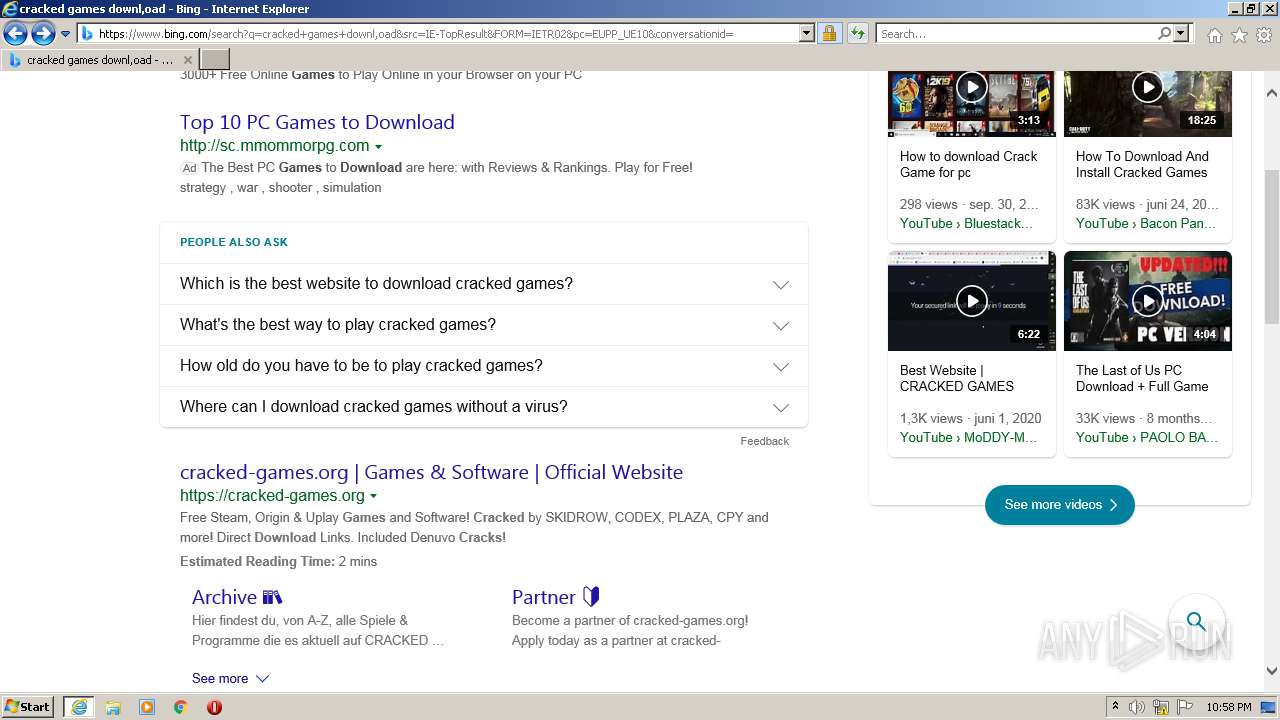Click the browser Back arrow button
Image resolution: width=1280 pixels, height=720 pixels.
[15, 34]
